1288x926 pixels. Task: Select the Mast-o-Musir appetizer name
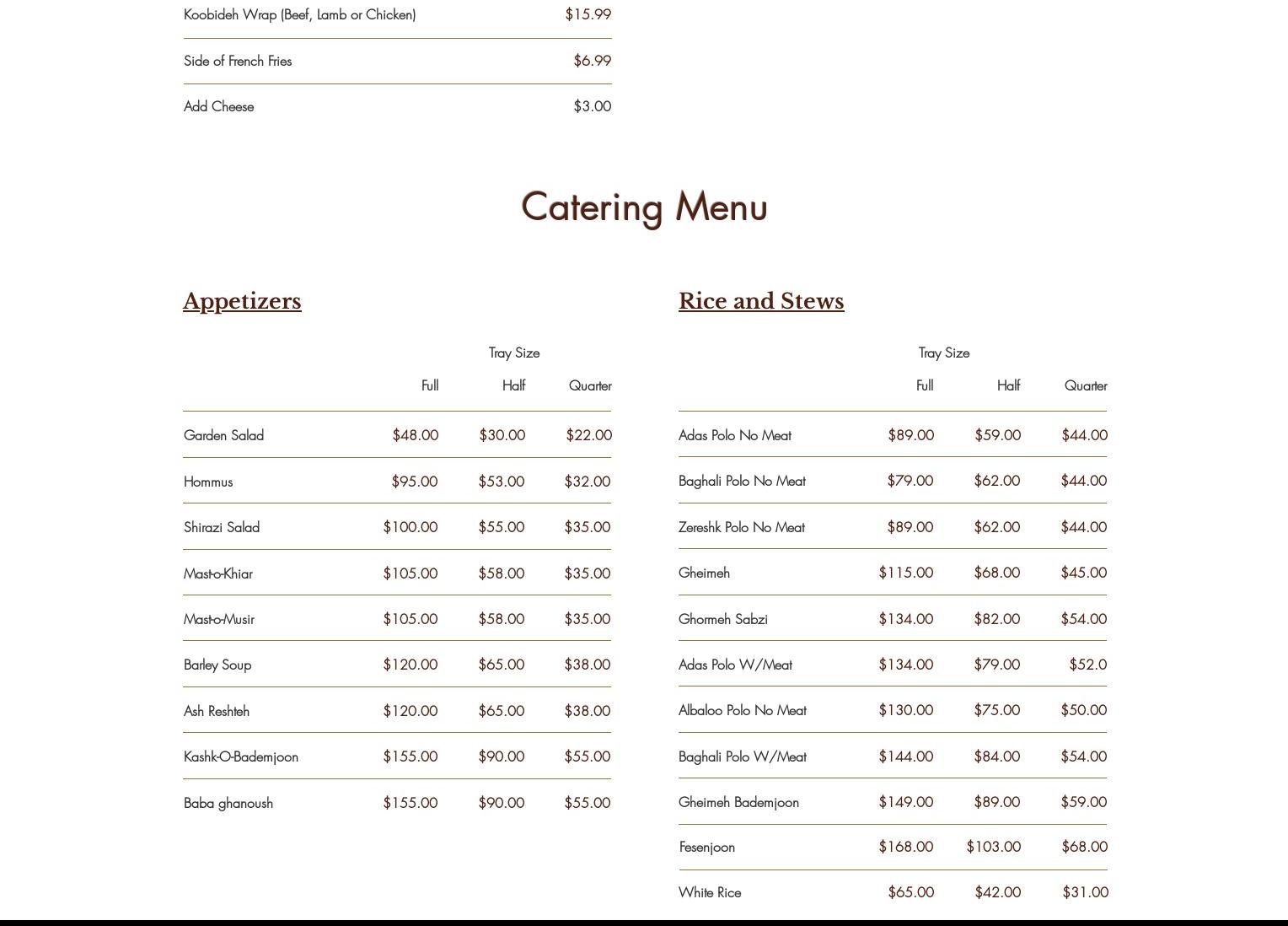[x=219, y=619]
